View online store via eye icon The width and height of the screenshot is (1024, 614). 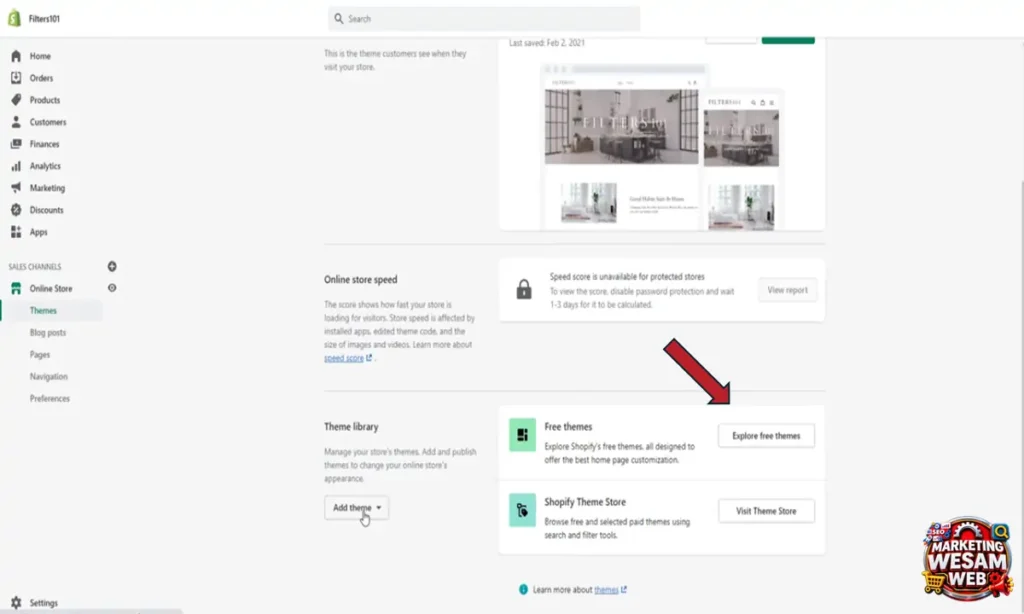point(112,288)
